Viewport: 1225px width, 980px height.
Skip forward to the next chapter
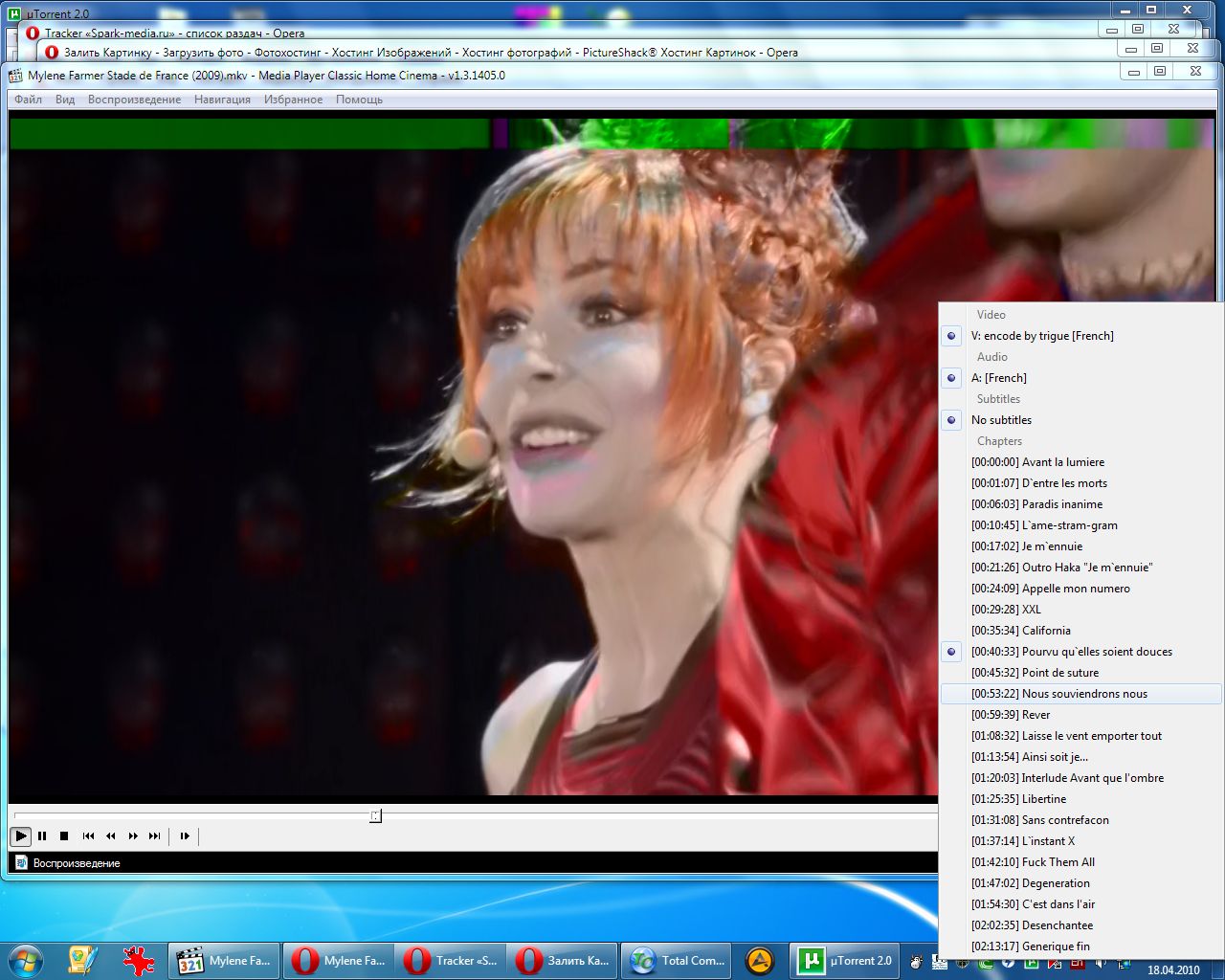(x=155, y=835)
